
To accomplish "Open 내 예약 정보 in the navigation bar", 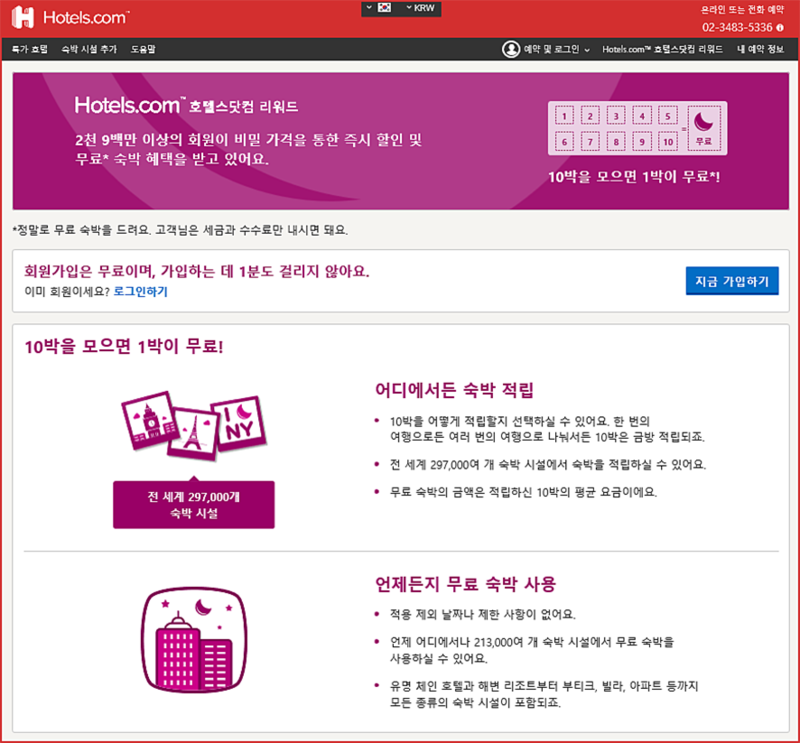I will click(x=760, y=49).
